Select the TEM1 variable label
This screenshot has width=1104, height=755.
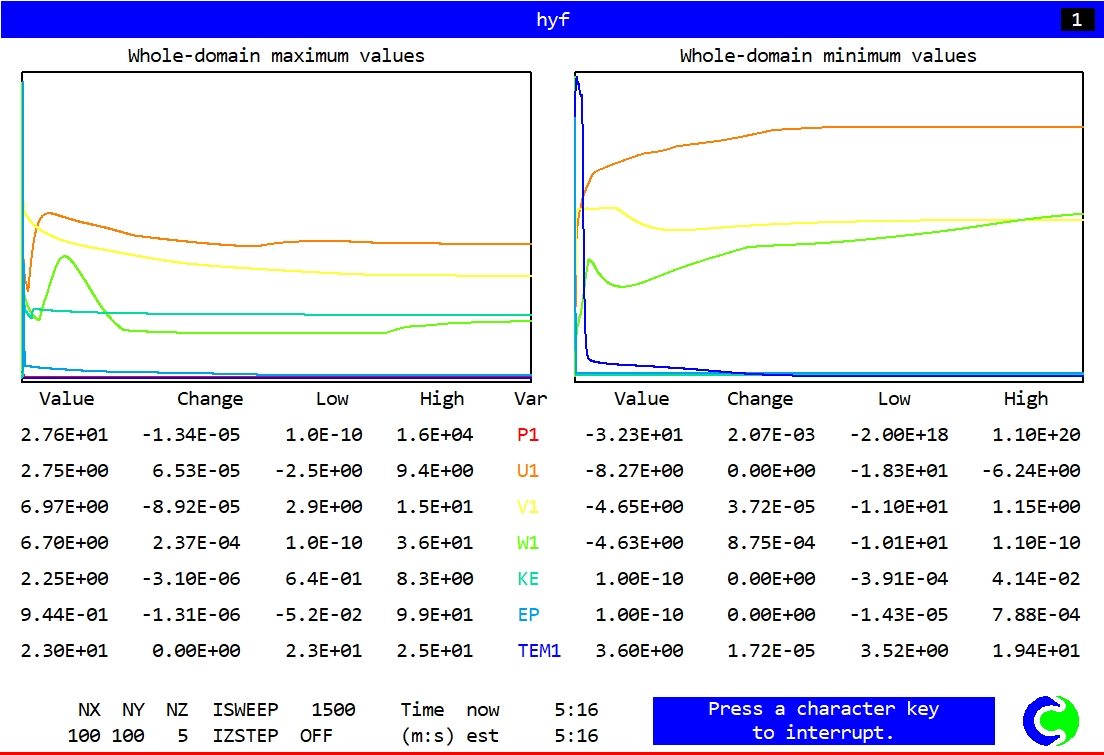[x=539, y=651]
